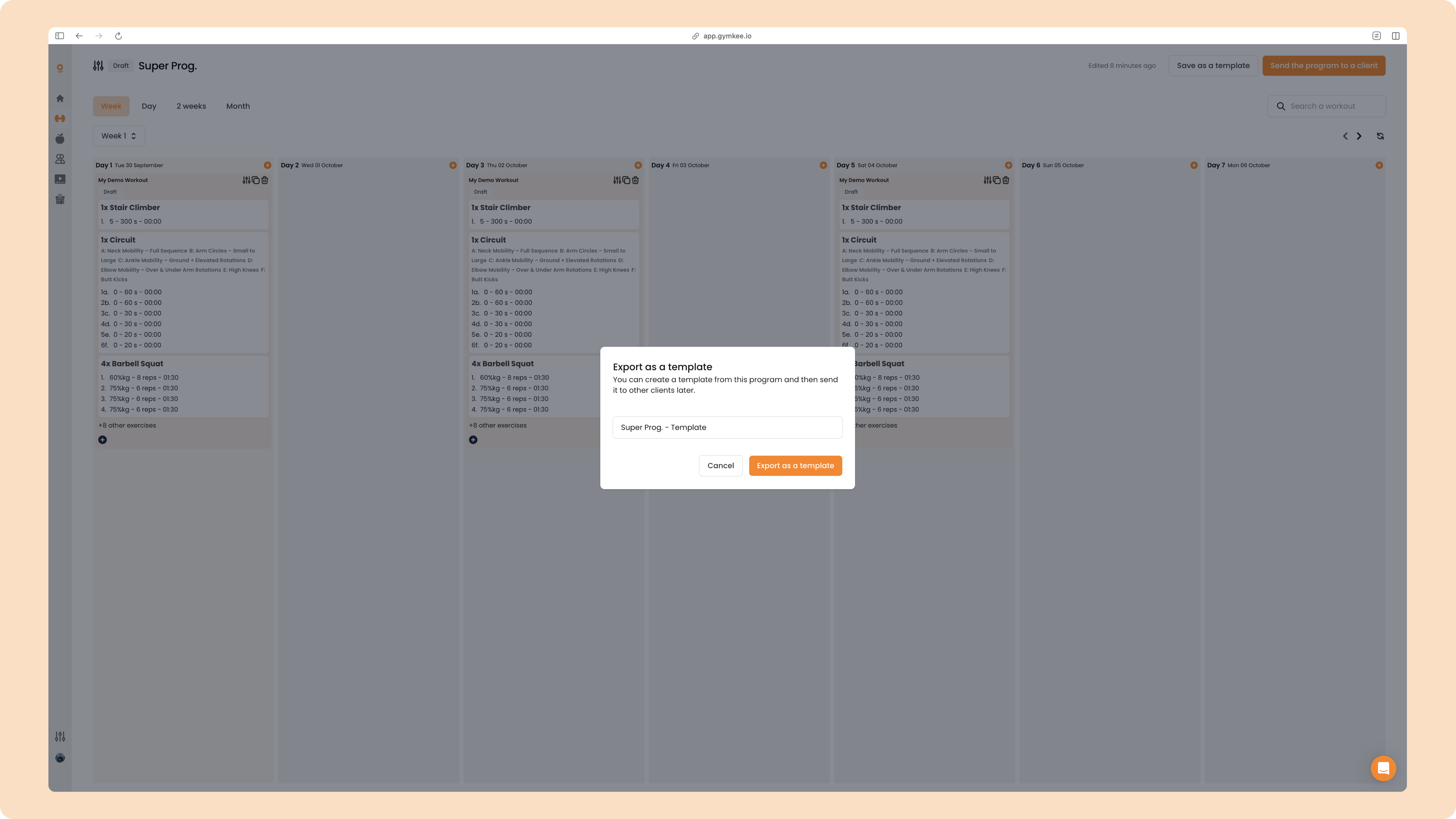Click the Super Prog. program title
1456x819 pixels.
pyautogui.click(x=168, y=66)
